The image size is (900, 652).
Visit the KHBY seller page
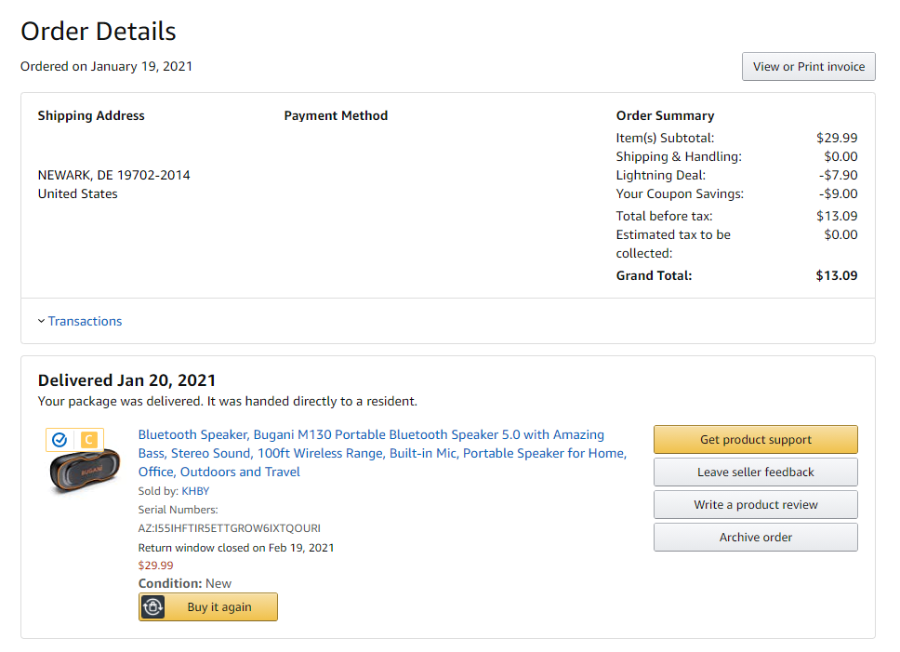pos(195,491)
